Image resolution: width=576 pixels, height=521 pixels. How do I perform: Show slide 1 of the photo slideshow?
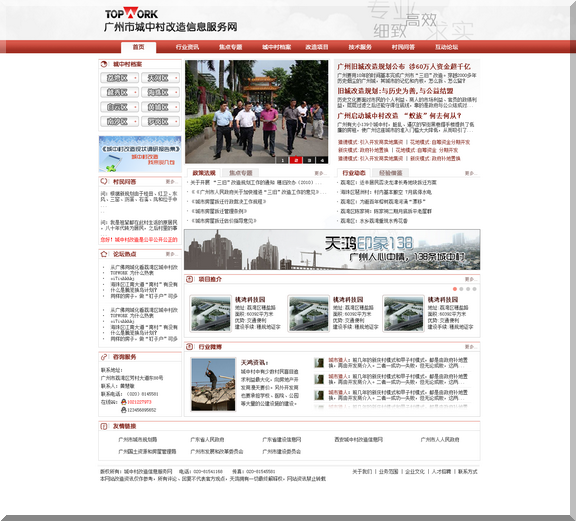coord(282,160)
